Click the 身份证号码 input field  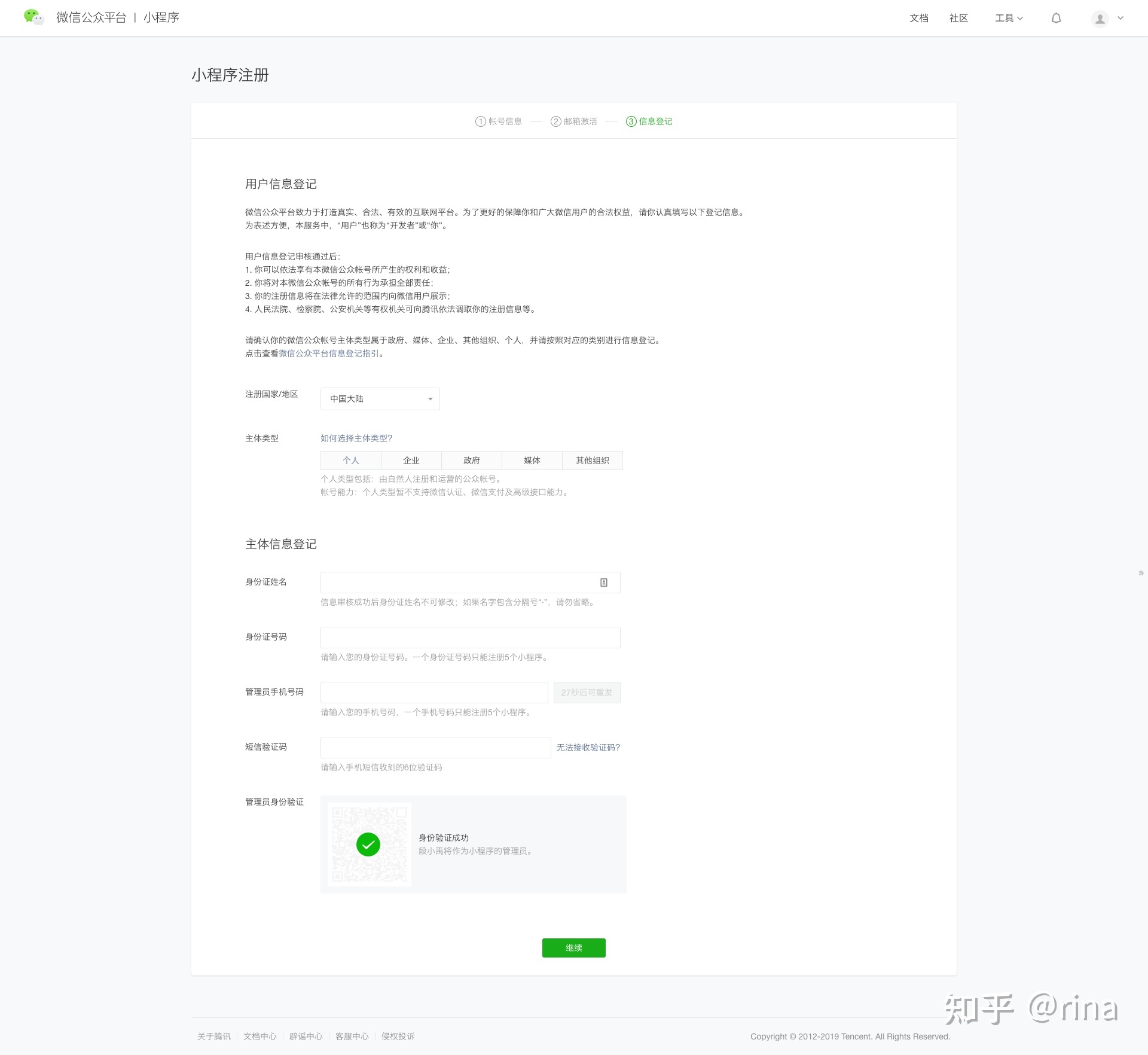click(470, 638)
